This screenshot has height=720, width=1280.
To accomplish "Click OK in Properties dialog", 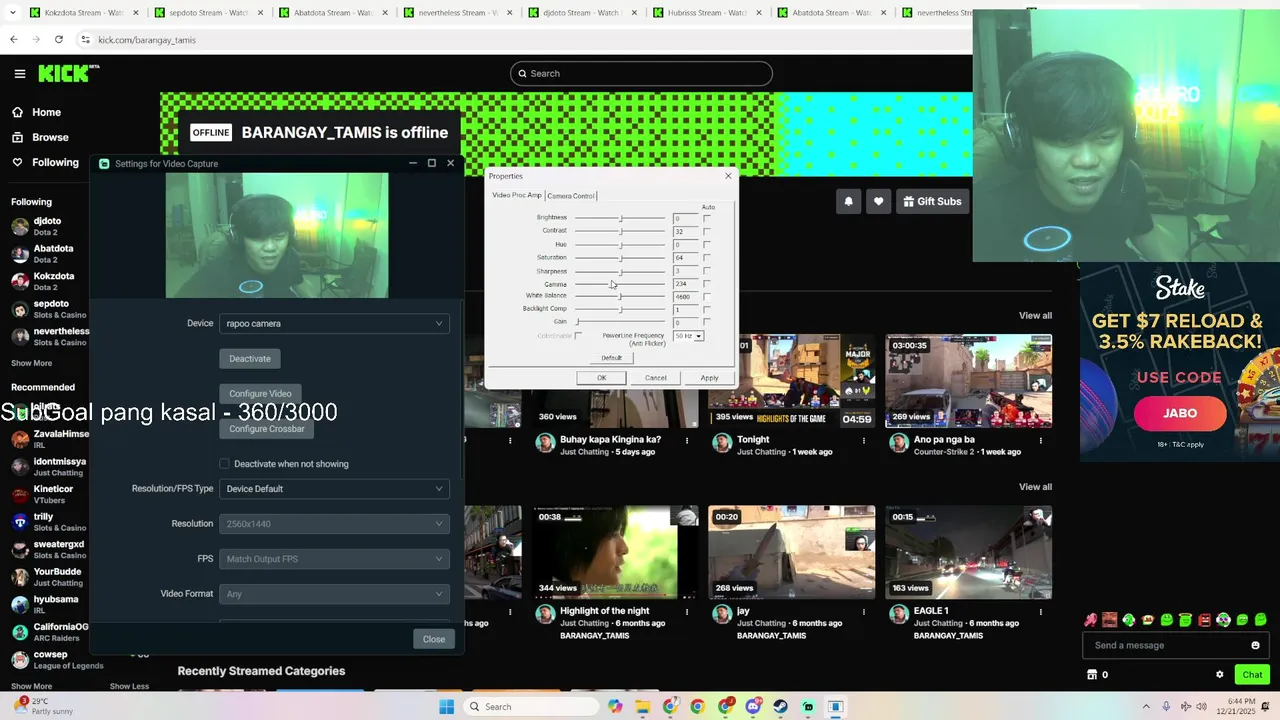I will pyautogui.click(x=601, y=378).
